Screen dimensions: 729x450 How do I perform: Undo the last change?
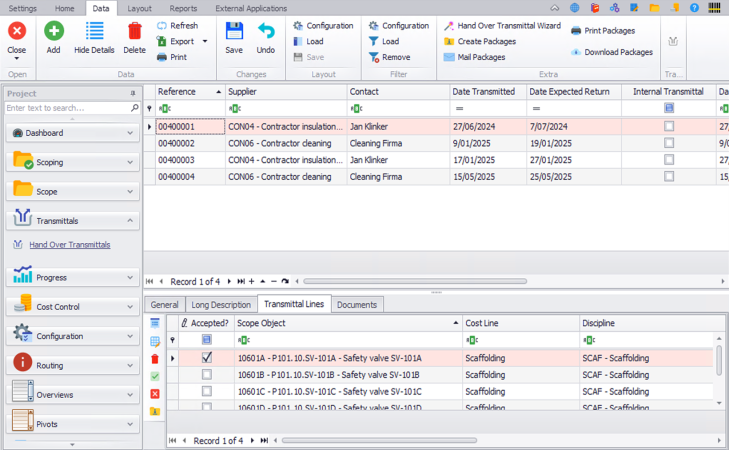pyautogui.click(x=265, y=37)
